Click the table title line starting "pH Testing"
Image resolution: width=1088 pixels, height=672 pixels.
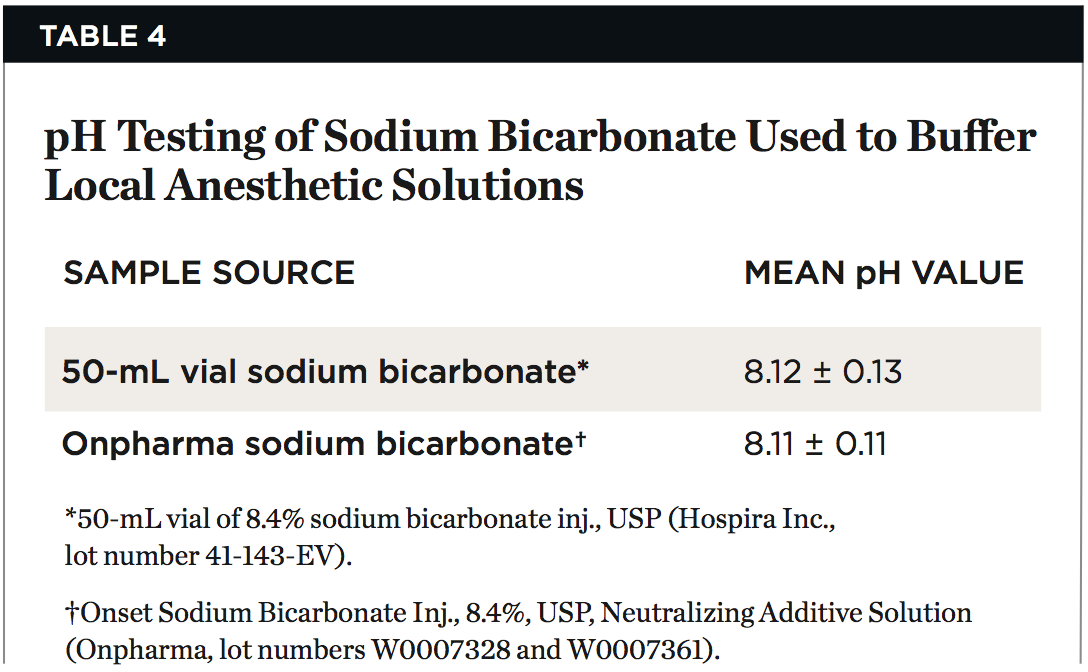(x=540, y=138)
